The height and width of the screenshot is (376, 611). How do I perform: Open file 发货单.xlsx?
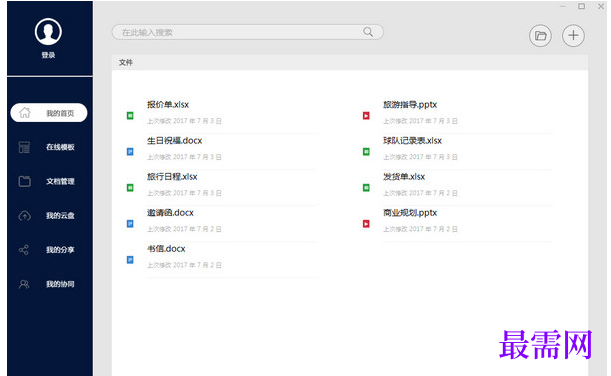coord(404,177)
